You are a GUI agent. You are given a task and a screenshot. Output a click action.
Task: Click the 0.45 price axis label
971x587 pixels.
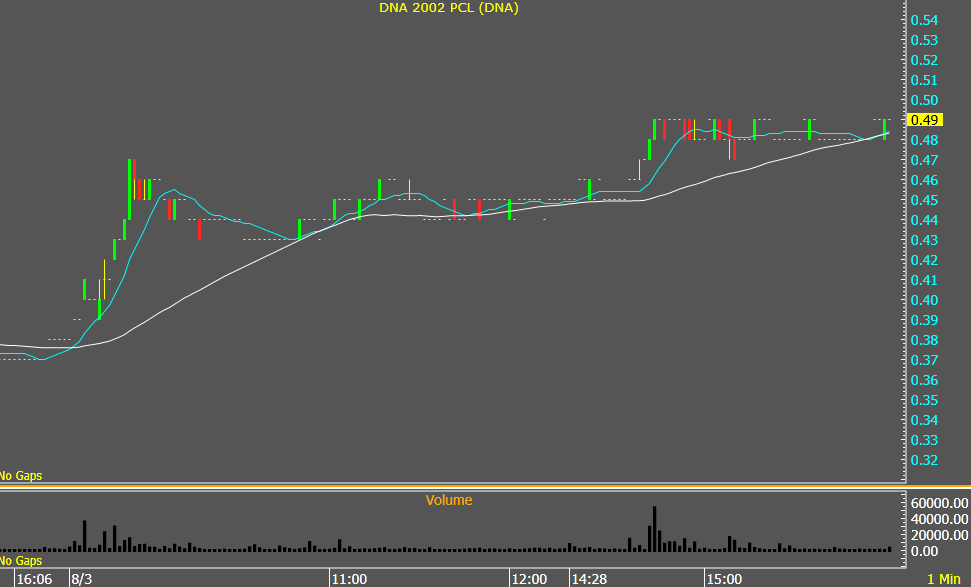(x=925, y=200)
